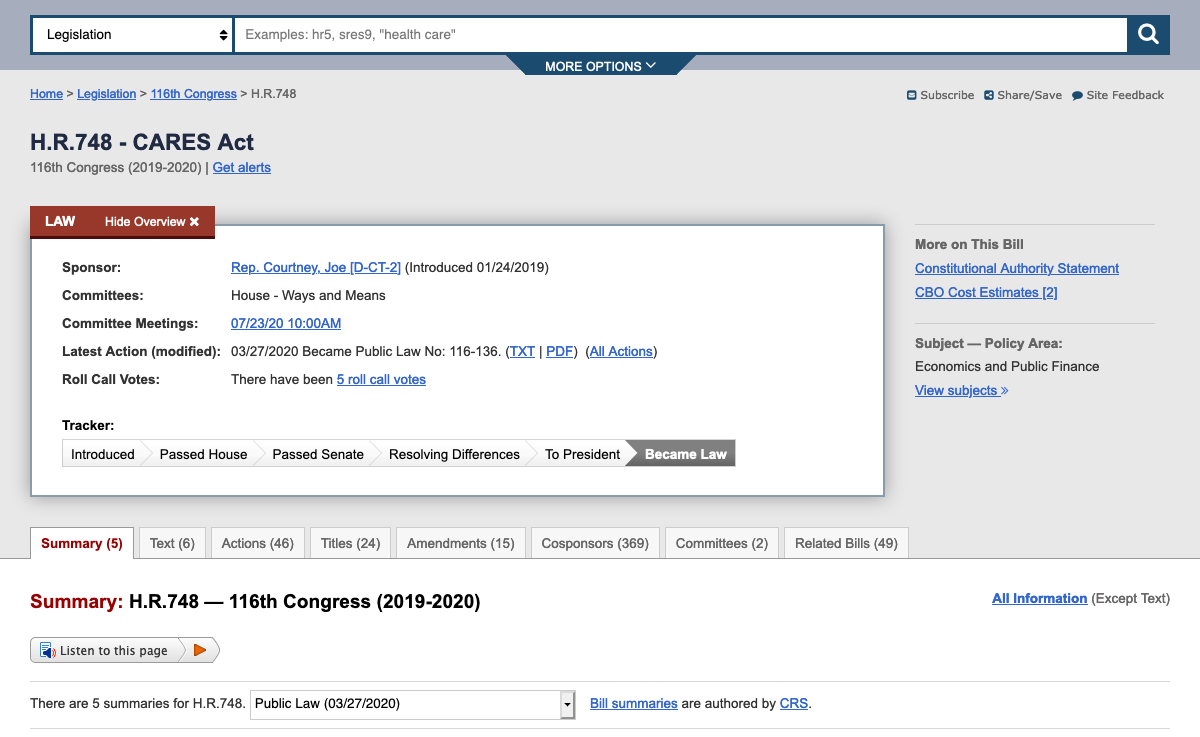Open Site Feedback speech bubble link
Screen dimensions: 1200x737
pos(1117,95)
